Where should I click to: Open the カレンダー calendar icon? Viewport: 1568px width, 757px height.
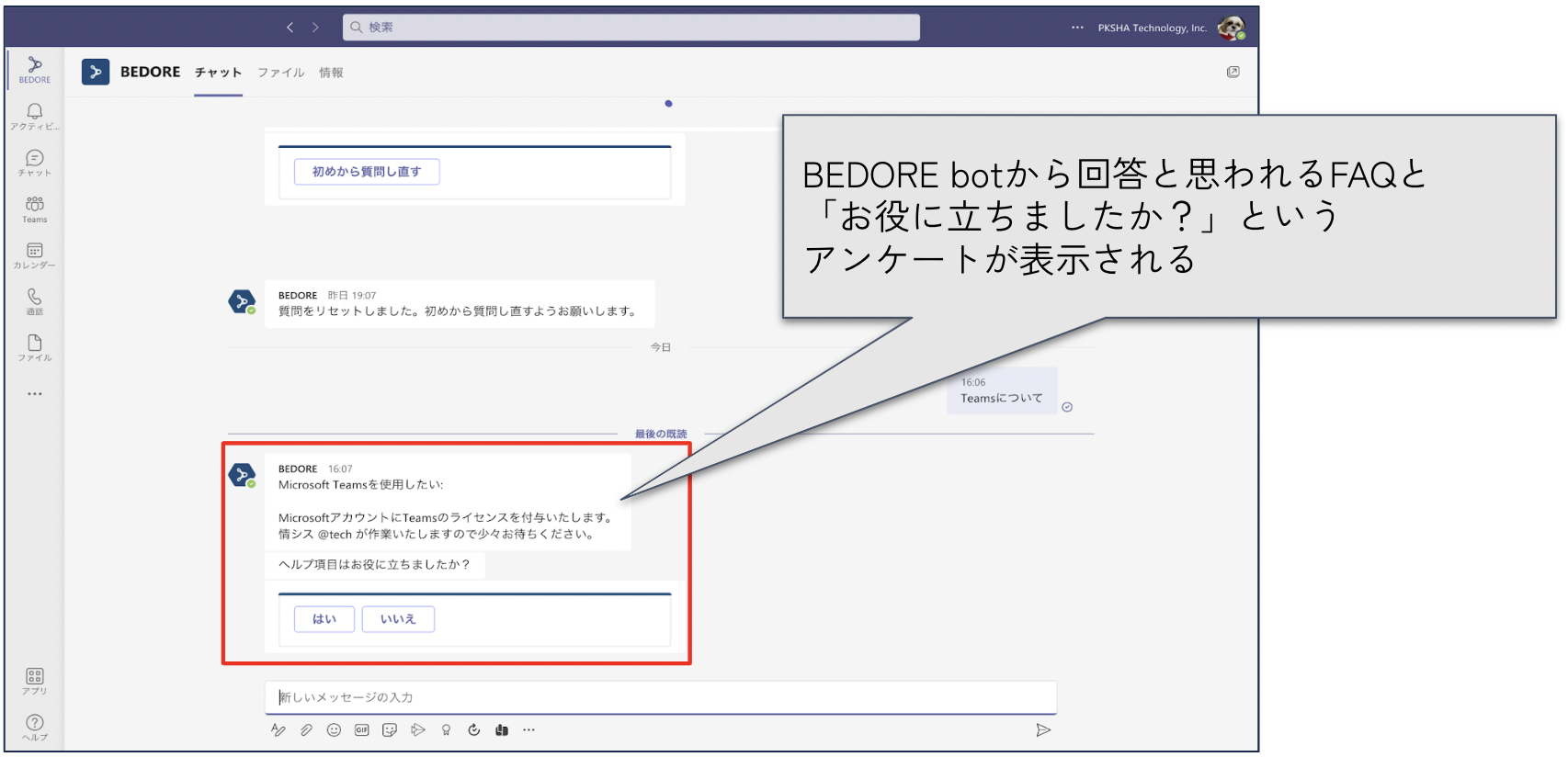[35, 255]
